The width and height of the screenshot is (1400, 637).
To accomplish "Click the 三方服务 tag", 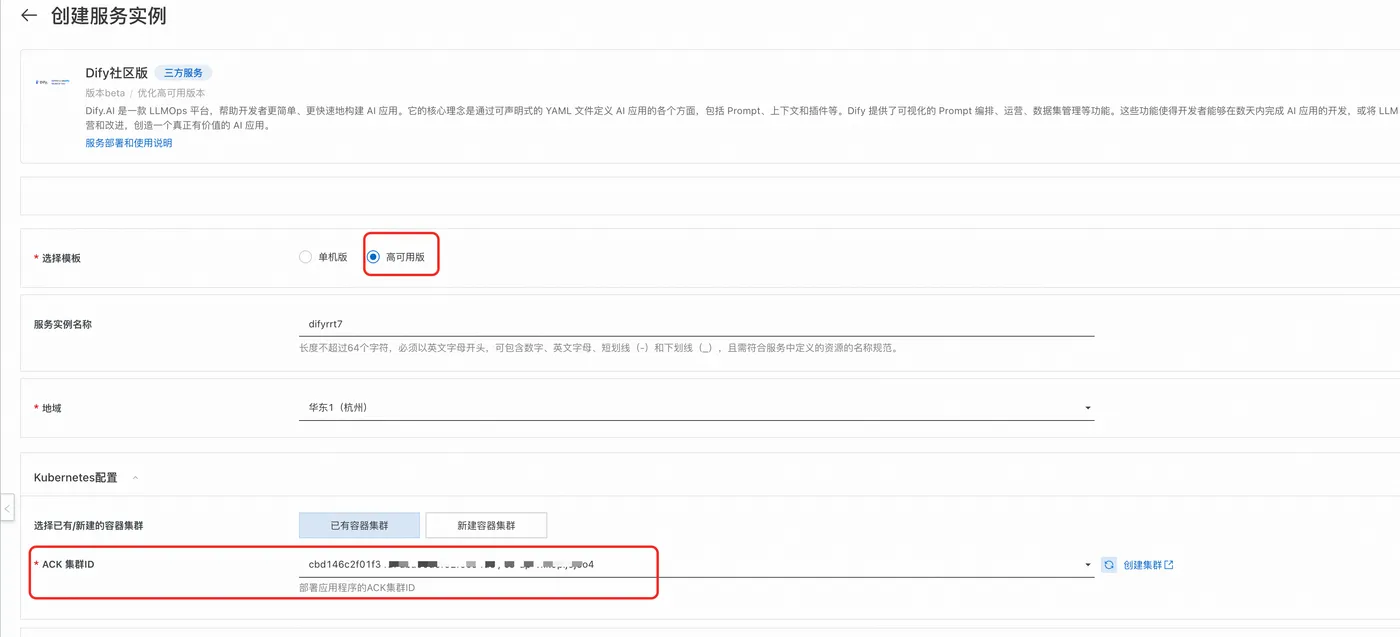I will (183, 73).
